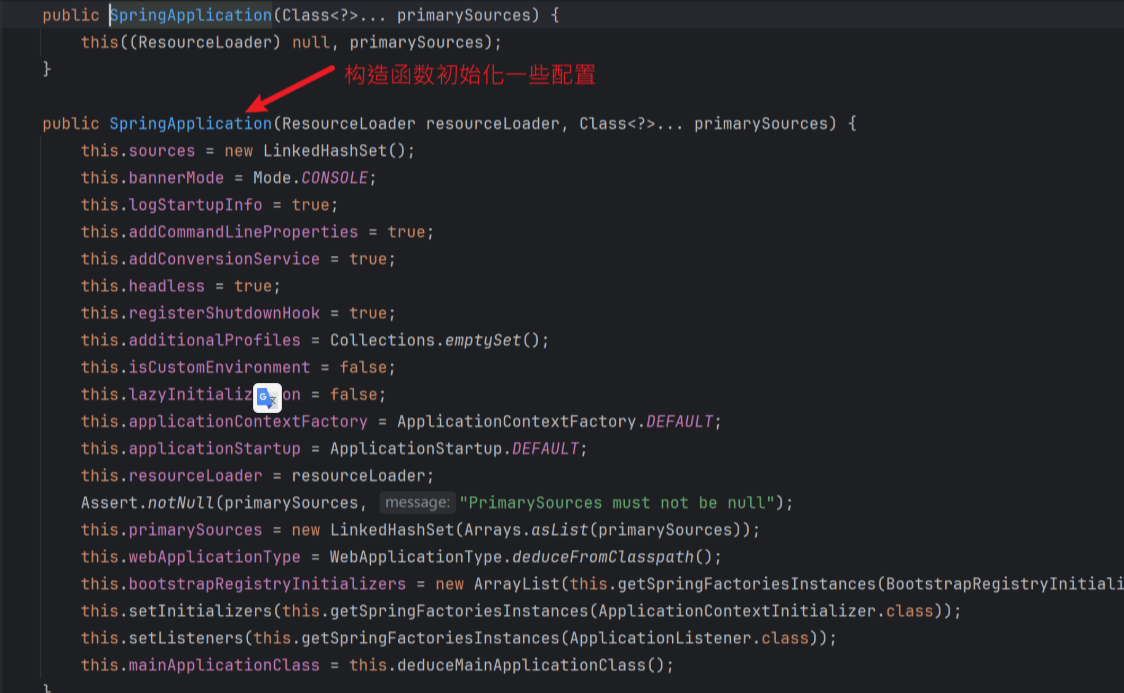Click '(ResourceLoader) null' cast expression

point(229,42)
